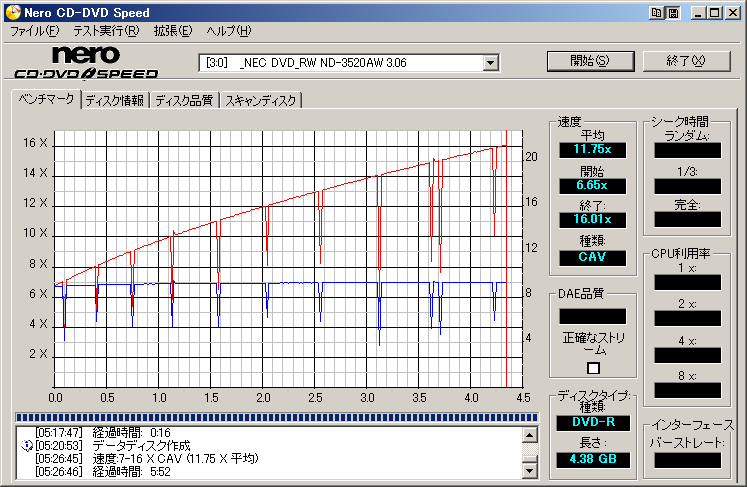Screen dimensions: 747x487
Task: Minimize the Nero CD-DVD Speed window
Action: [x=698, y=13]
